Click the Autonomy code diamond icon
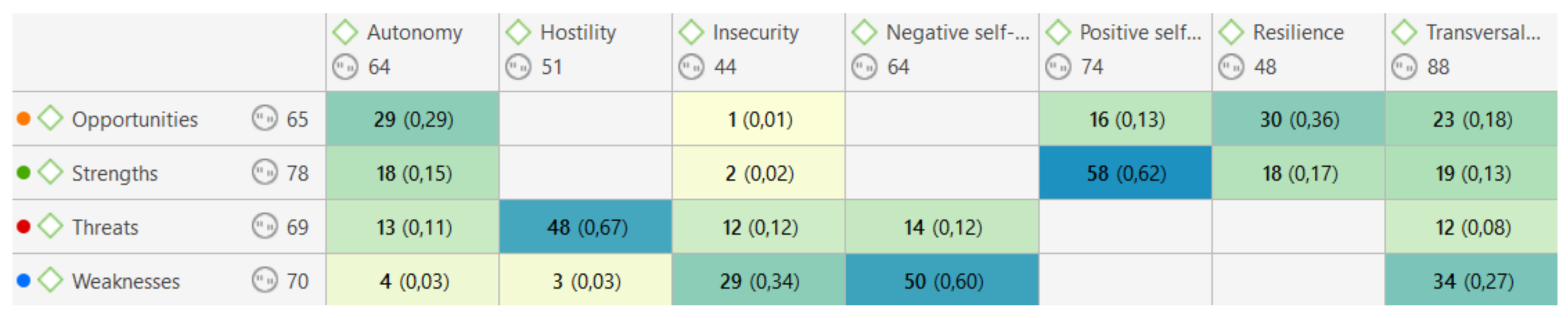Viewport: 1568px width, 318px height. pos(345,32)
